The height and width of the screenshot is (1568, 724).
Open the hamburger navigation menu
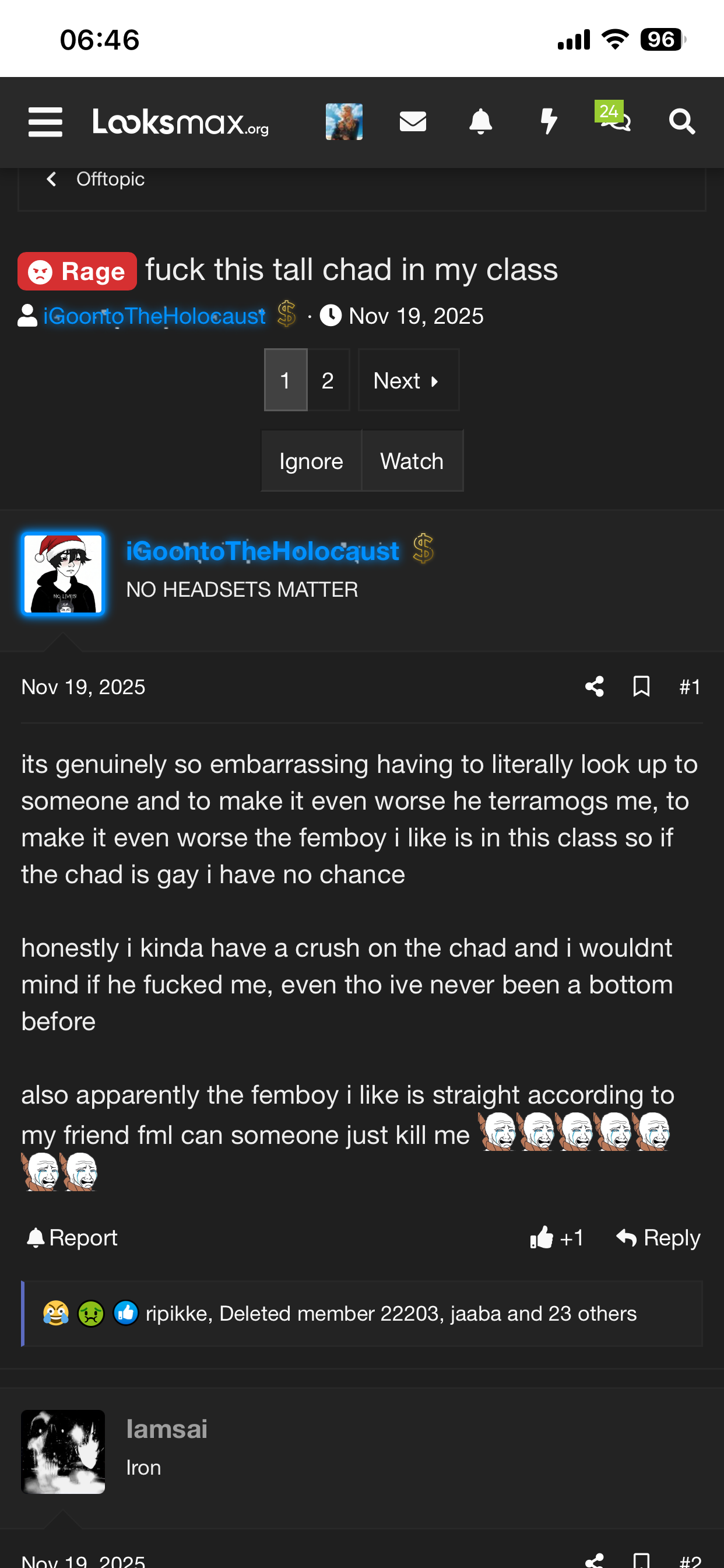click(x=45, y=122)
